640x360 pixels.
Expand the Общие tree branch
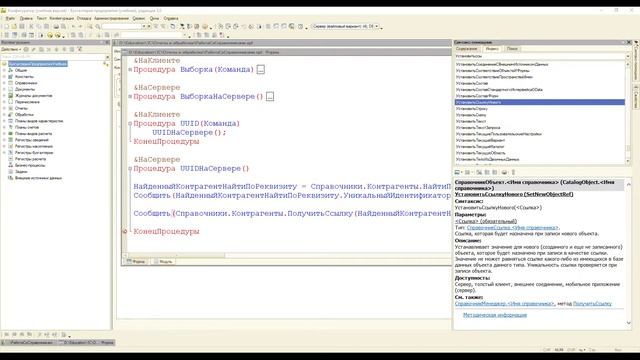point(4,70)
